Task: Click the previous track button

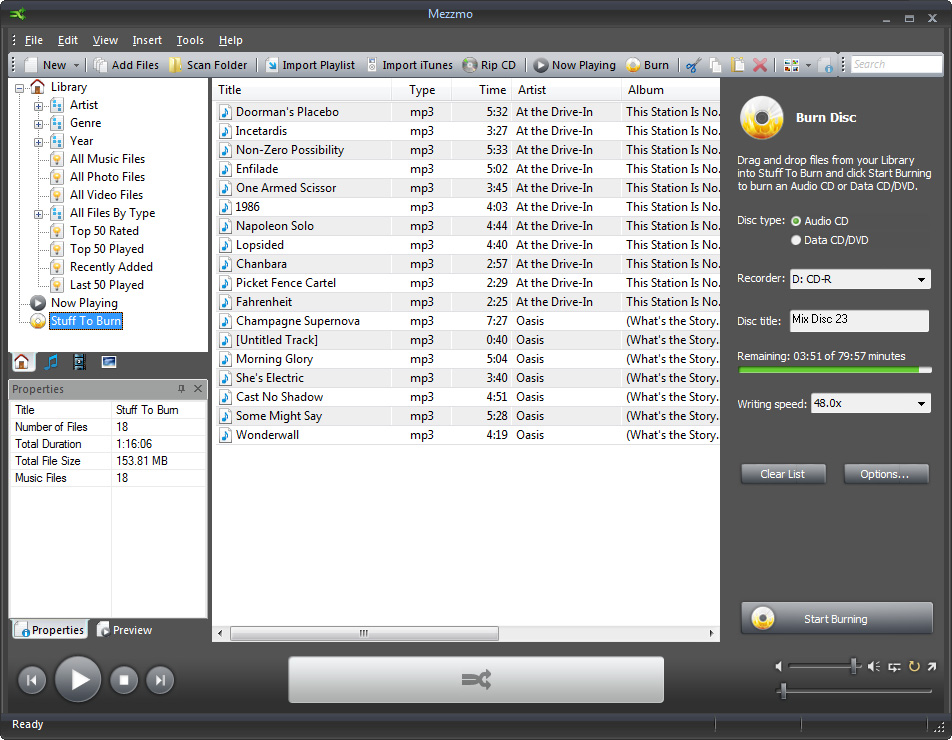Action: [x=32, y=680]
